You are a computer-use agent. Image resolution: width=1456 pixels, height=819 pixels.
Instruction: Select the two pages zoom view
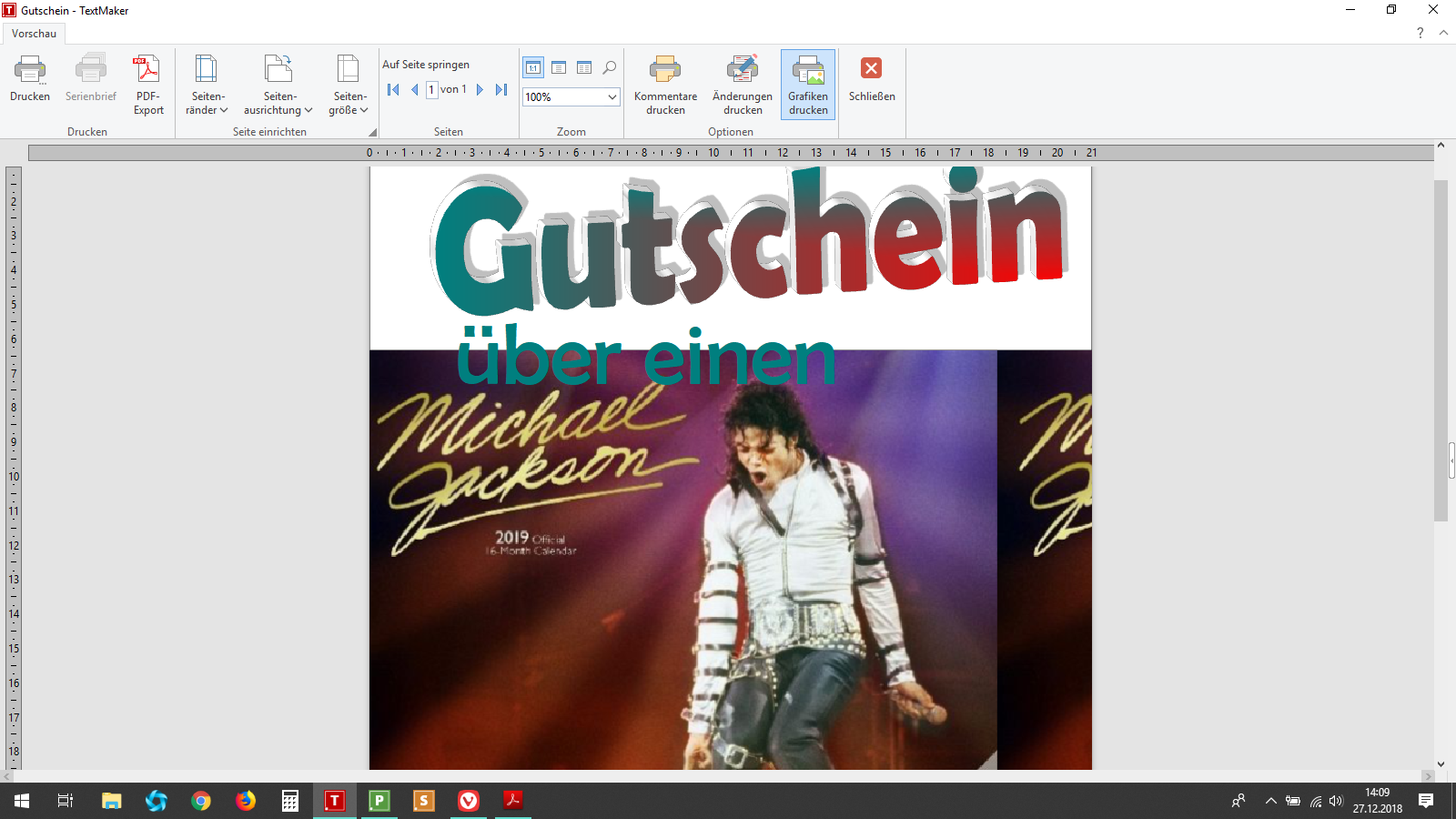584,67
